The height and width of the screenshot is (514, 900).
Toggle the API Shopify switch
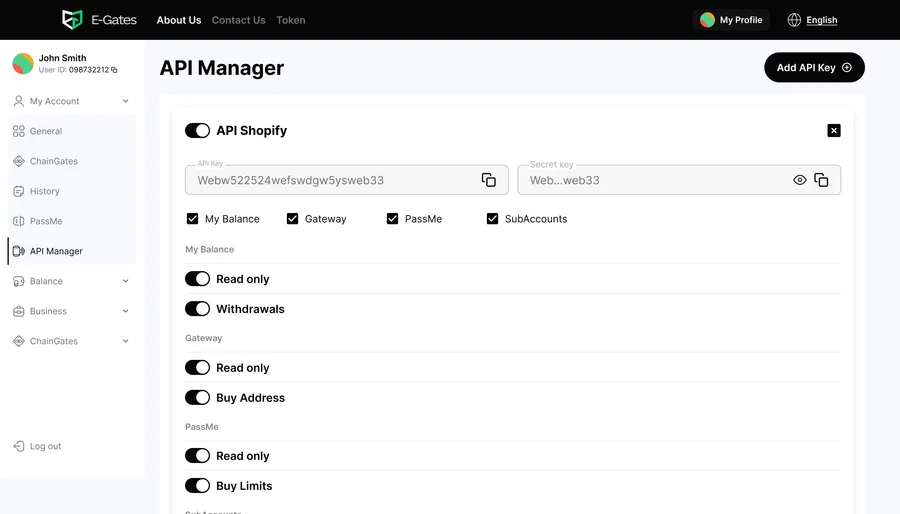(x=197, y=131)
